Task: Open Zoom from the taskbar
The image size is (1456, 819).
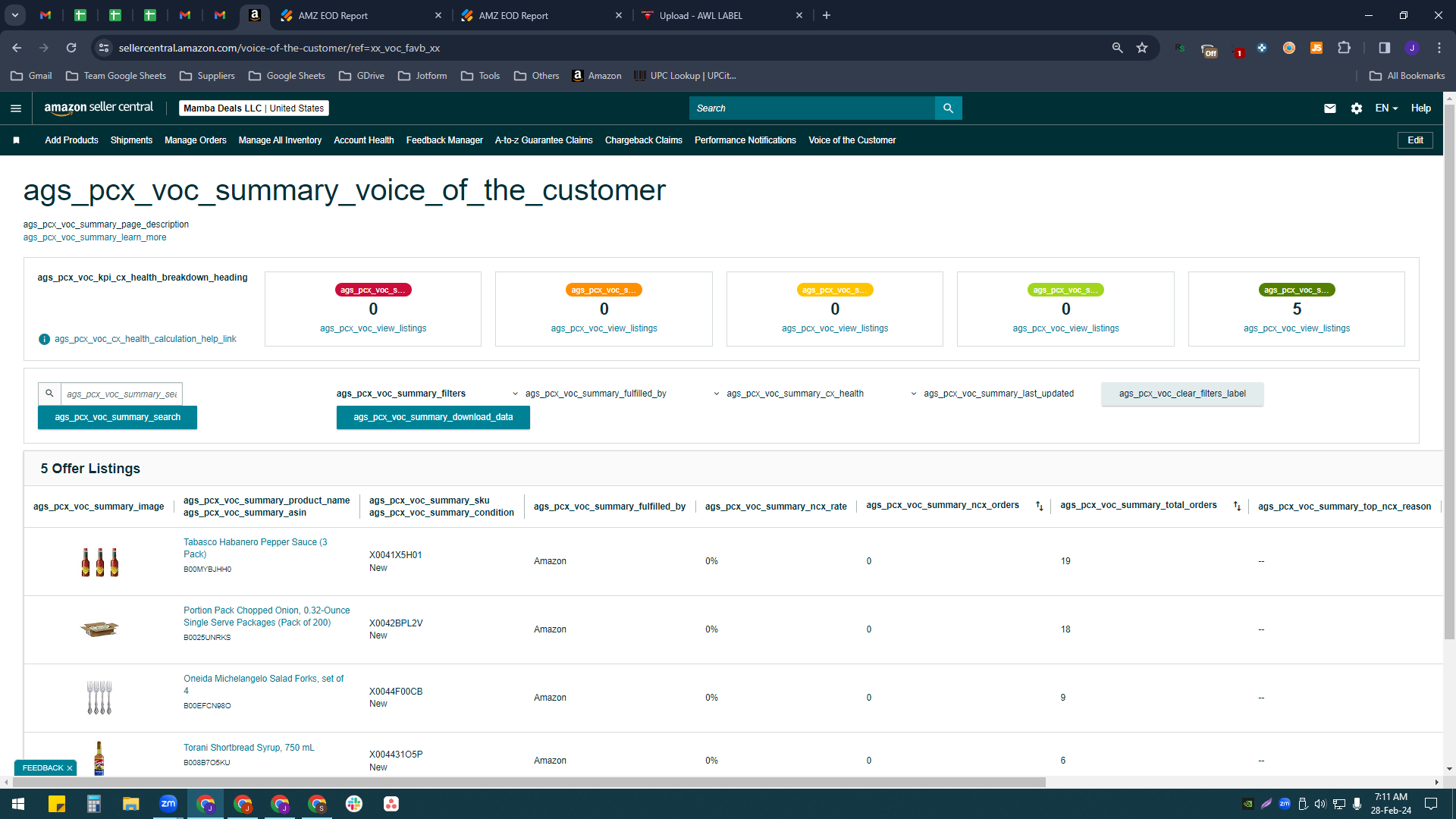Action: [168, 804]
